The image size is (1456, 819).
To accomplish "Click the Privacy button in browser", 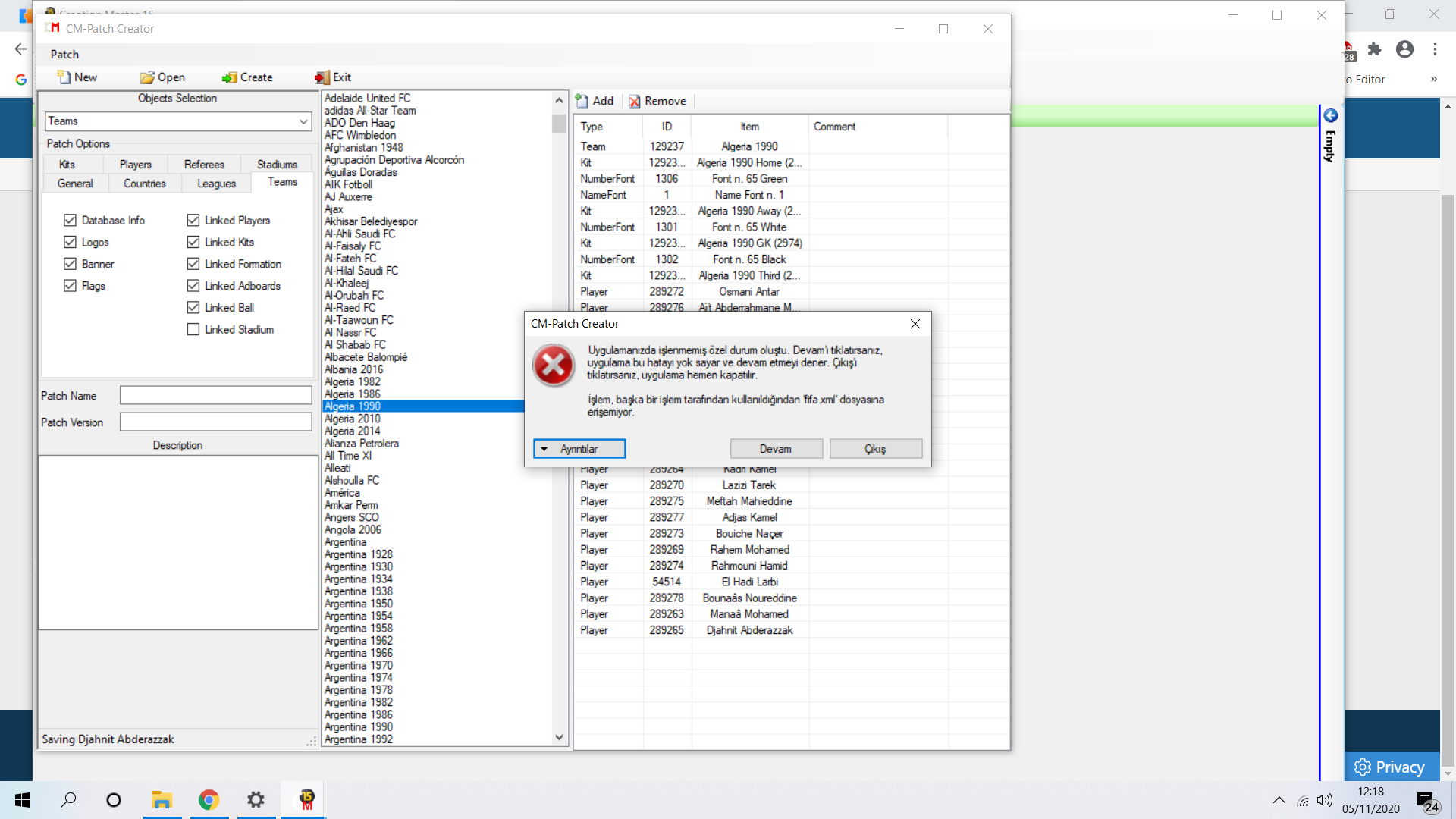I will [1390, 767].
